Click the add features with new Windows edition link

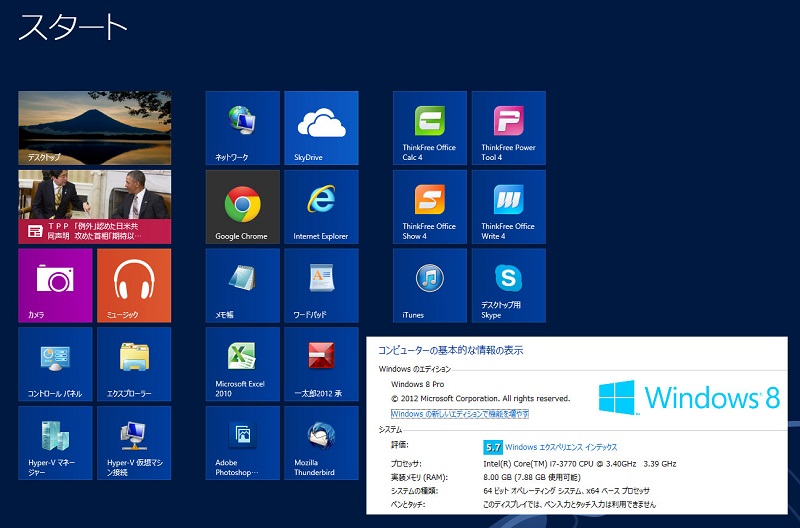pyautogui.click(x=460, y=414)
